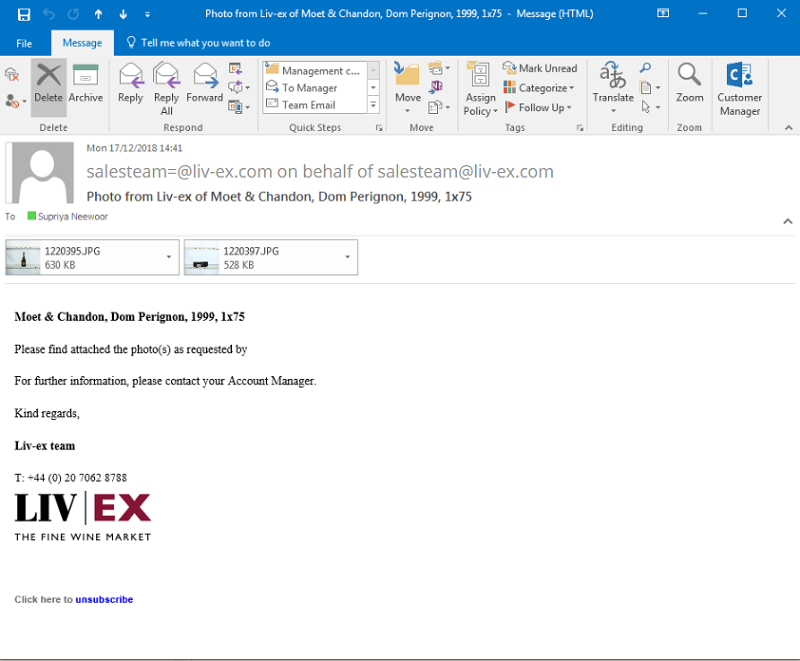Open the Customize Quick Access Toolbar arrow

point(147,14)
